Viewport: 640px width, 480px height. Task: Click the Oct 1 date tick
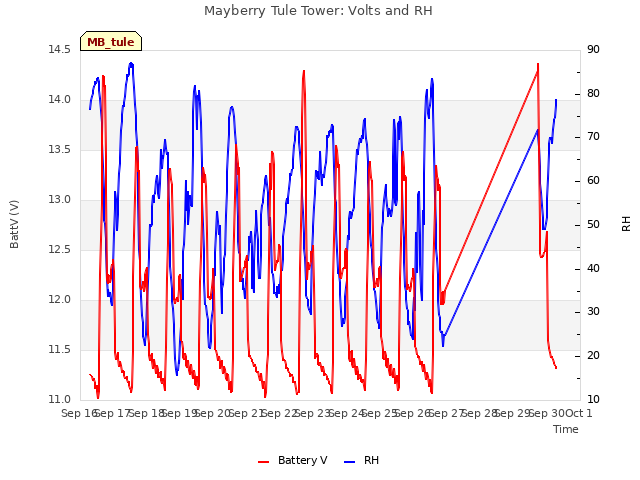pyautogui.click(x=579, y=413)
